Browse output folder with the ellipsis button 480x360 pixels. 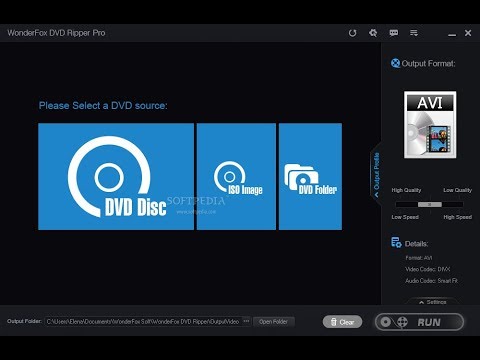click(246, 321)
